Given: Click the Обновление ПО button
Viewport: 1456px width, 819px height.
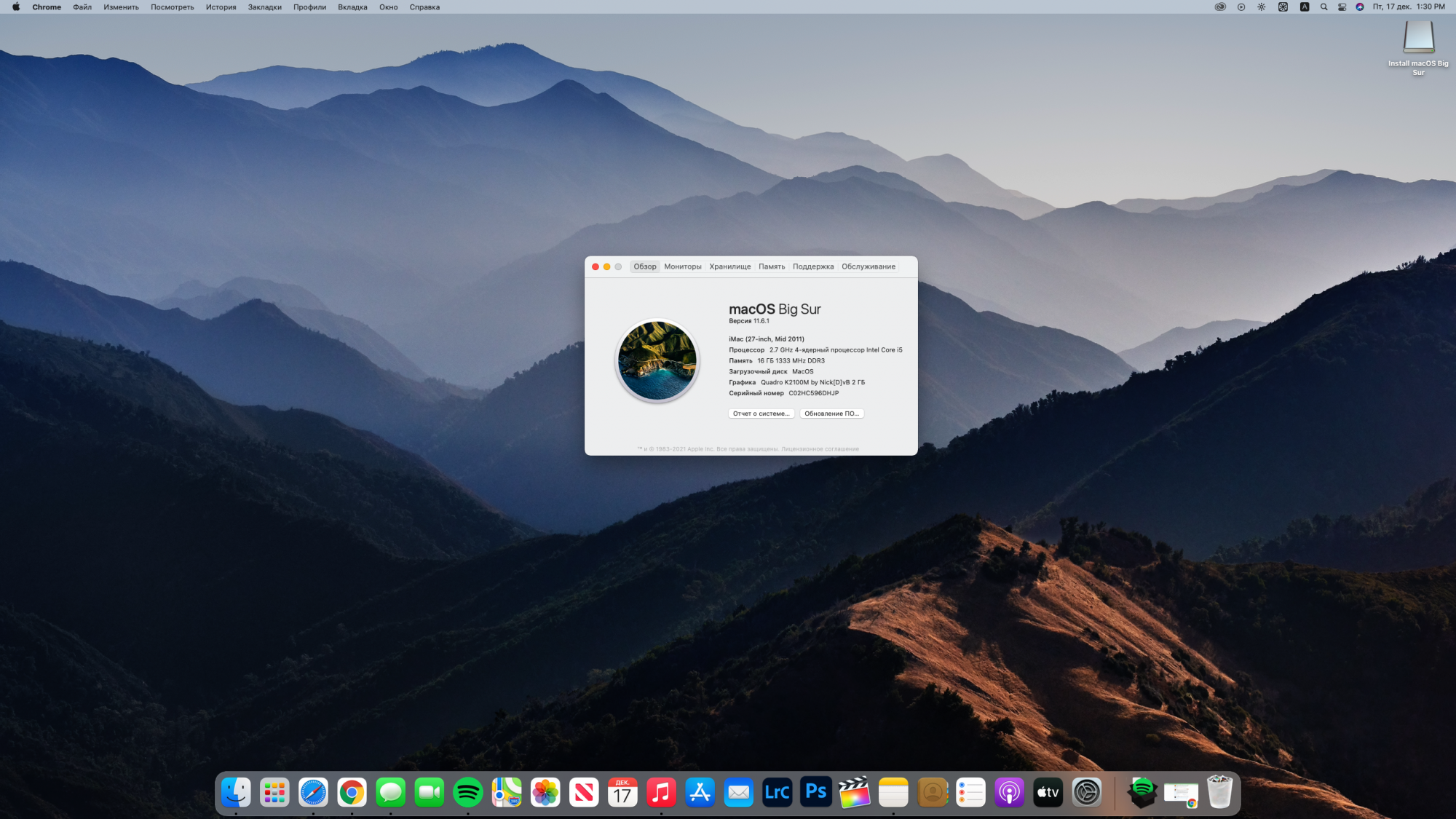Looking at the screenshot, I should coord(831,414).
